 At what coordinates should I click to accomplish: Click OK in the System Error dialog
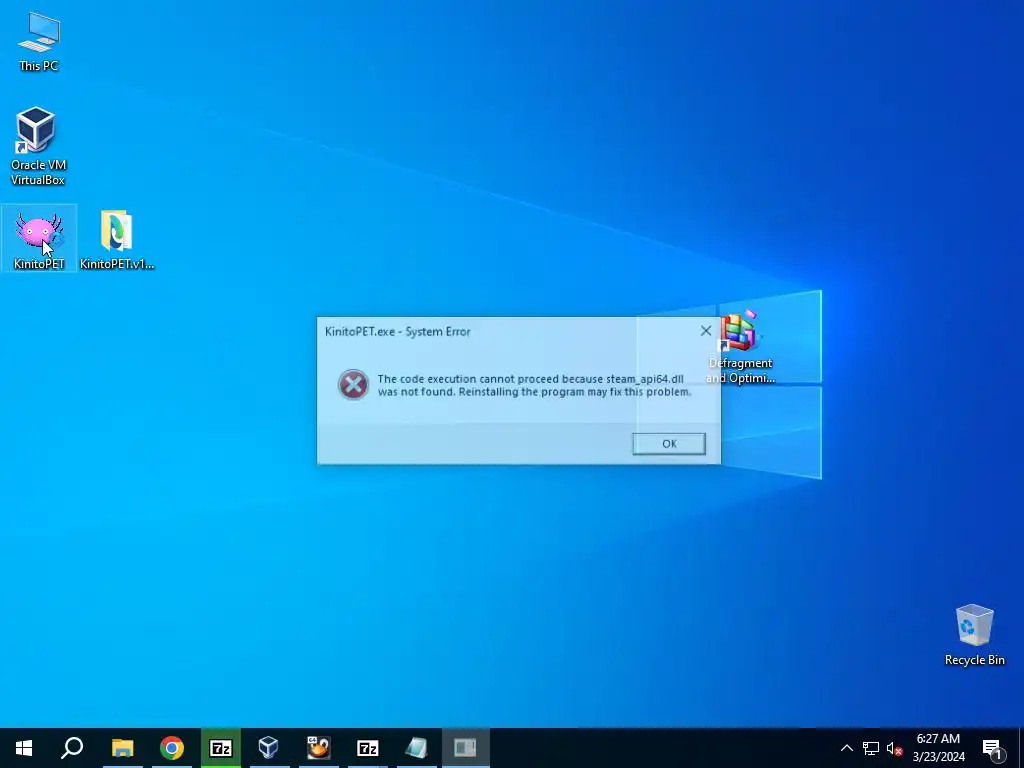pyautogui.click(x=669, y=443)
